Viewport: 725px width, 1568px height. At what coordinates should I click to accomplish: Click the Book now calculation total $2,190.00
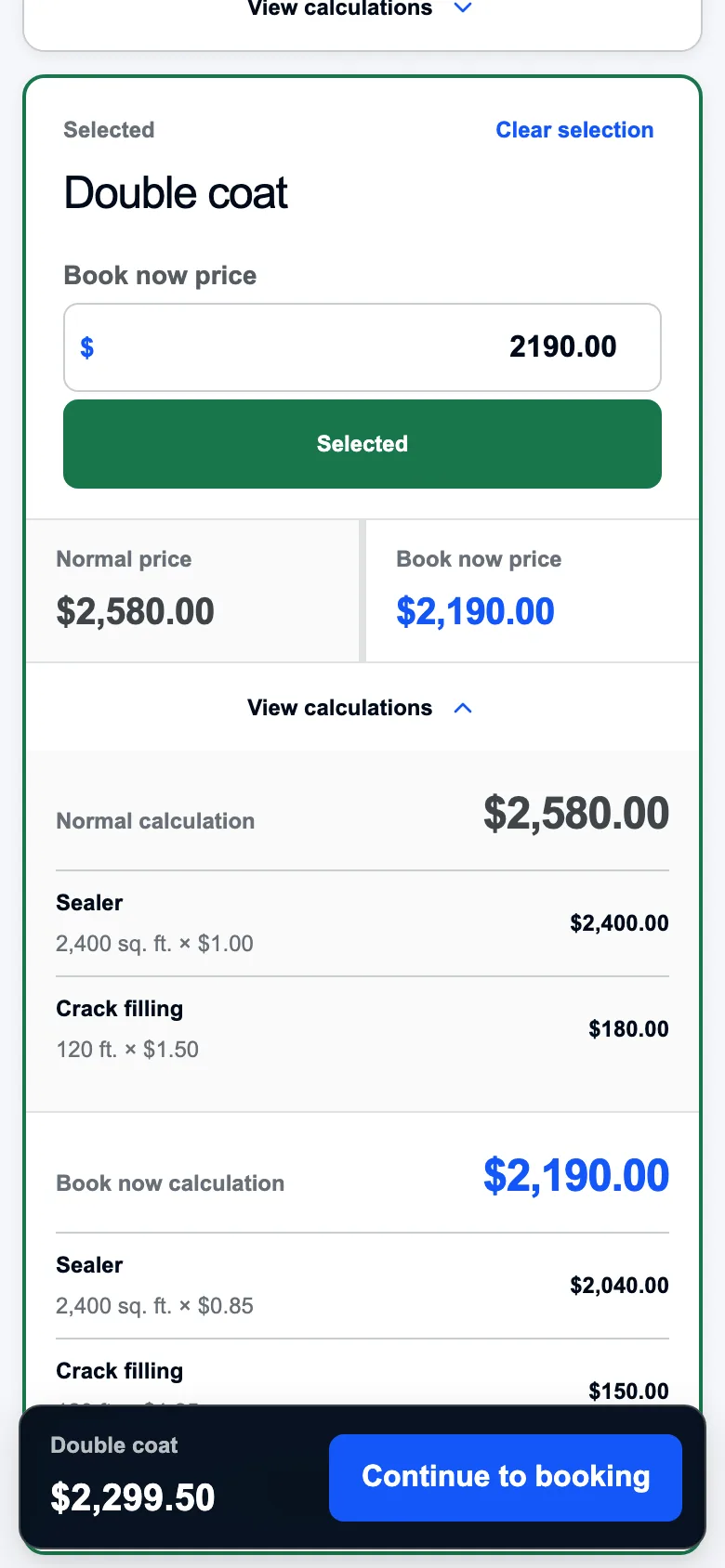(576, 1176)
